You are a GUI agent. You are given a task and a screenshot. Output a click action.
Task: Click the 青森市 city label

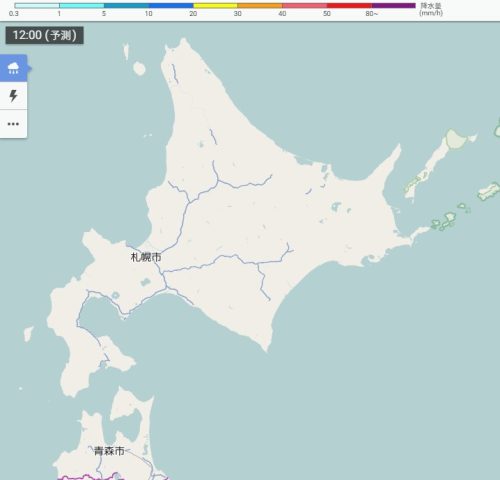tap(109, 451)
